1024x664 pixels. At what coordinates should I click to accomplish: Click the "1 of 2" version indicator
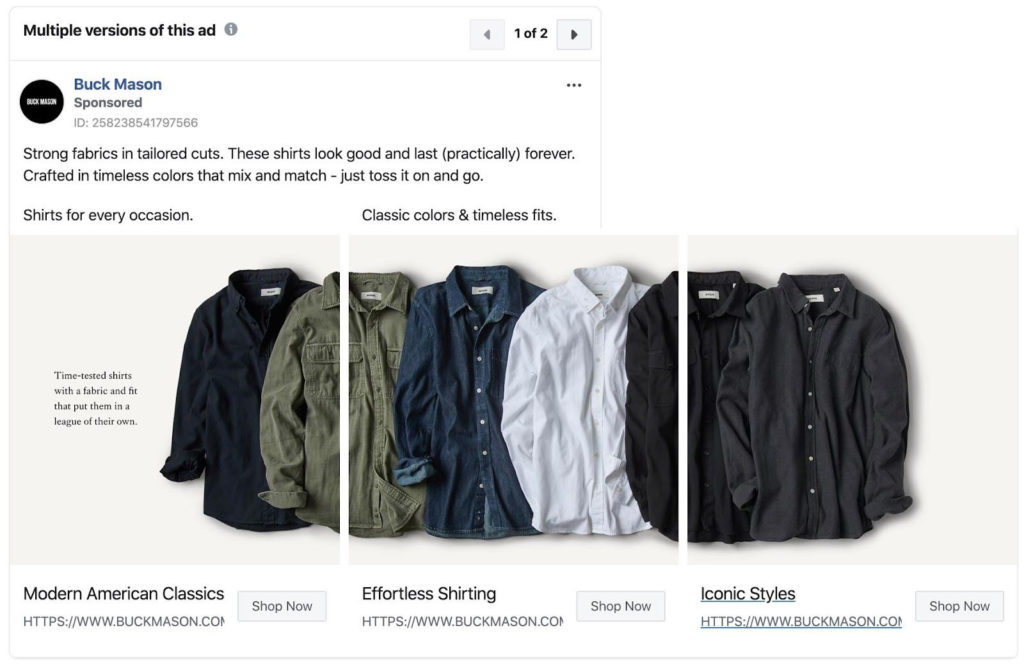(530, 33)
